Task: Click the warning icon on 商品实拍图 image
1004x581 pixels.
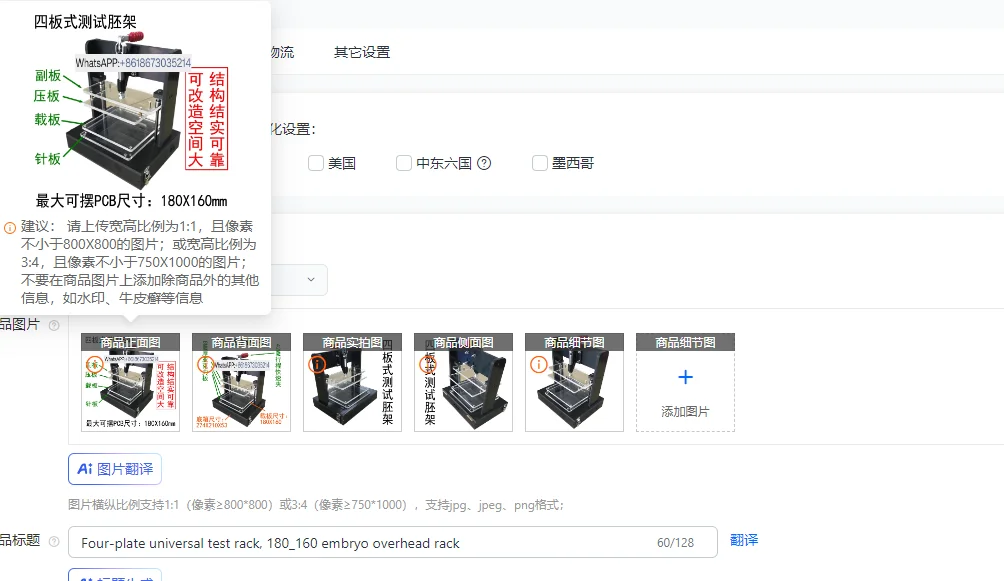Action: click(317, 364)
